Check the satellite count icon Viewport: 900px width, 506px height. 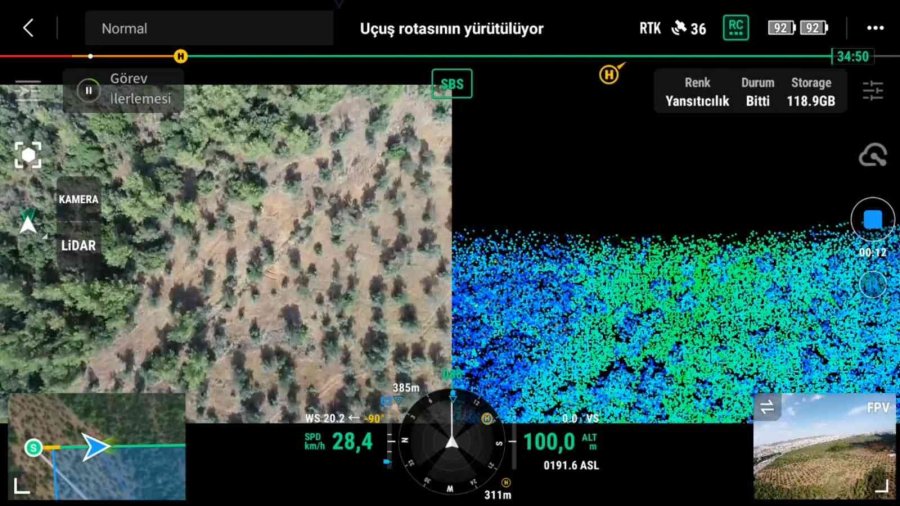click(688, 28)
